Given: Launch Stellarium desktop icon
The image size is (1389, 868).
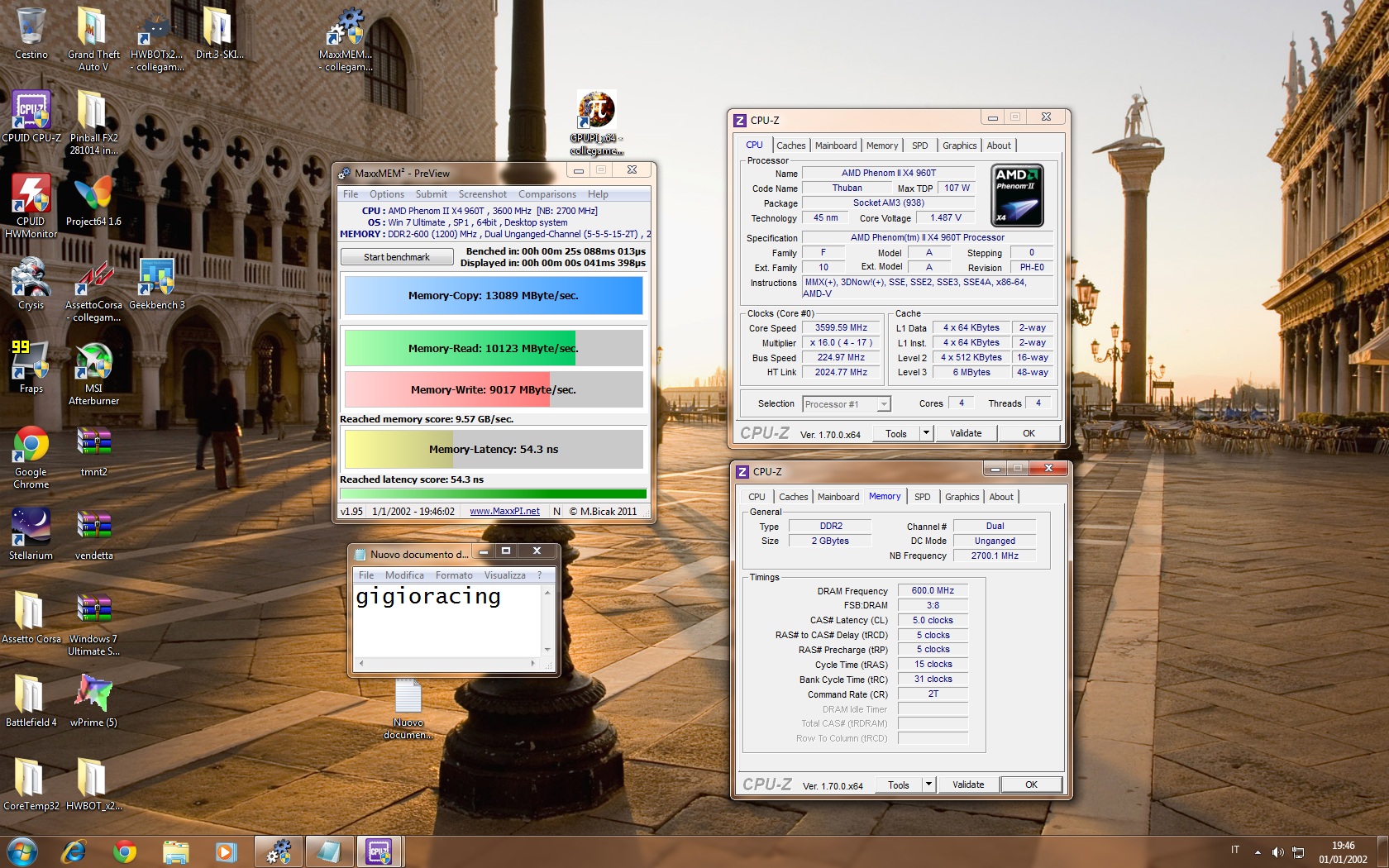Looking at the screenshot, I should click(31, 535).
